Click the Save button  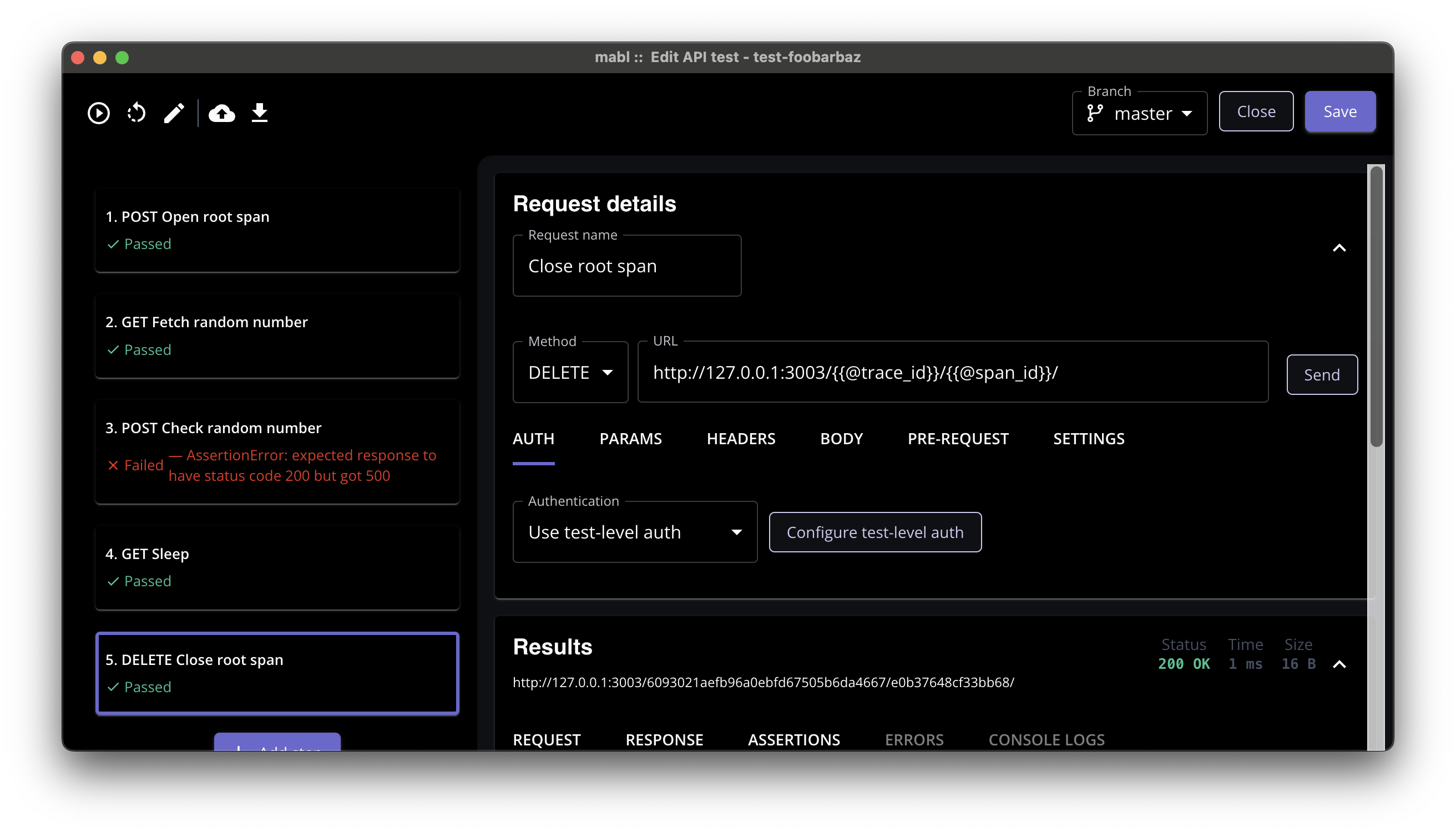pyautogui.click(x=1339, y=111)
